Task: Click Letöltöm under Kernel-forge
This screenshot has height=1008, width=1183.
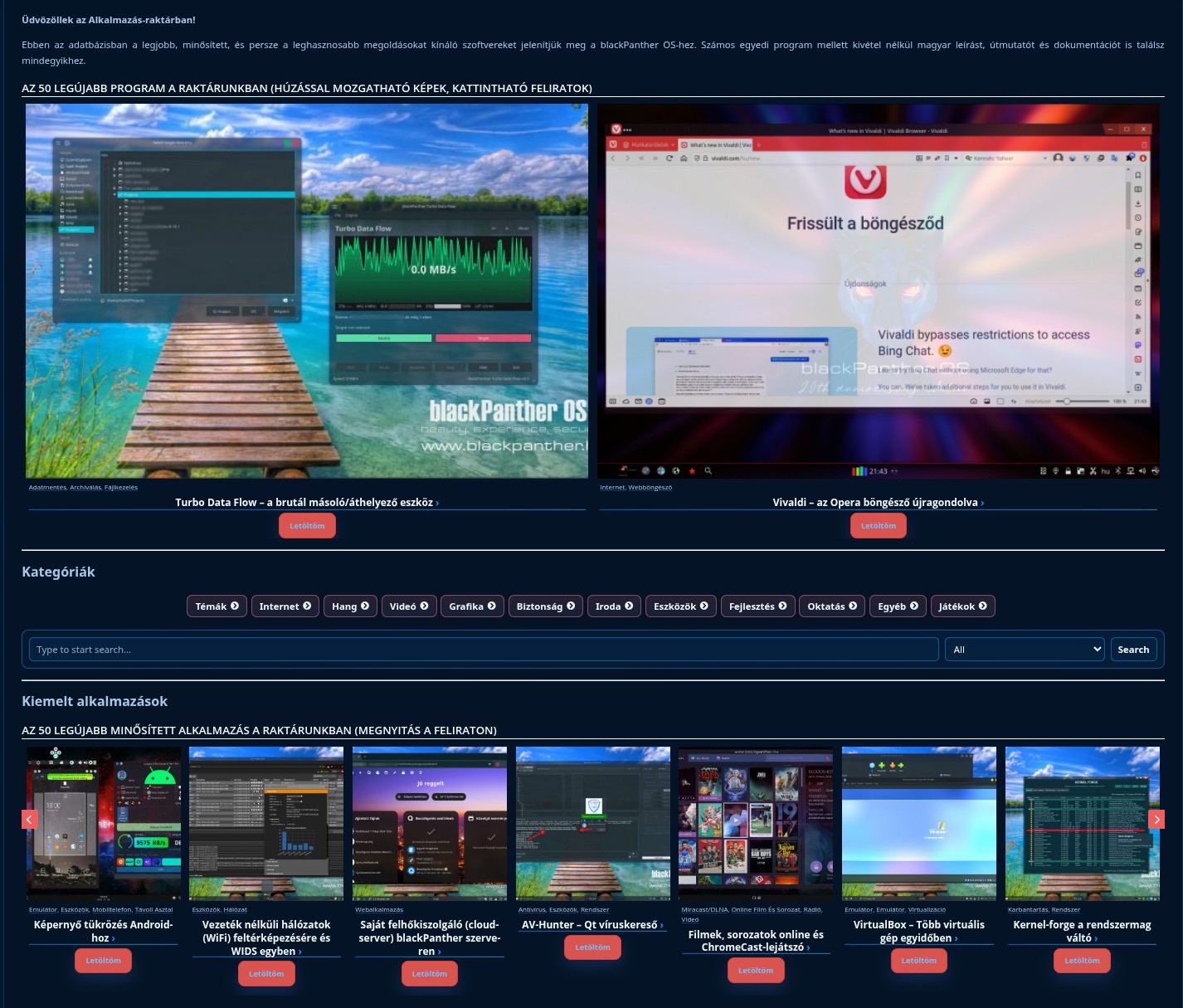Action: (1083, 961)
